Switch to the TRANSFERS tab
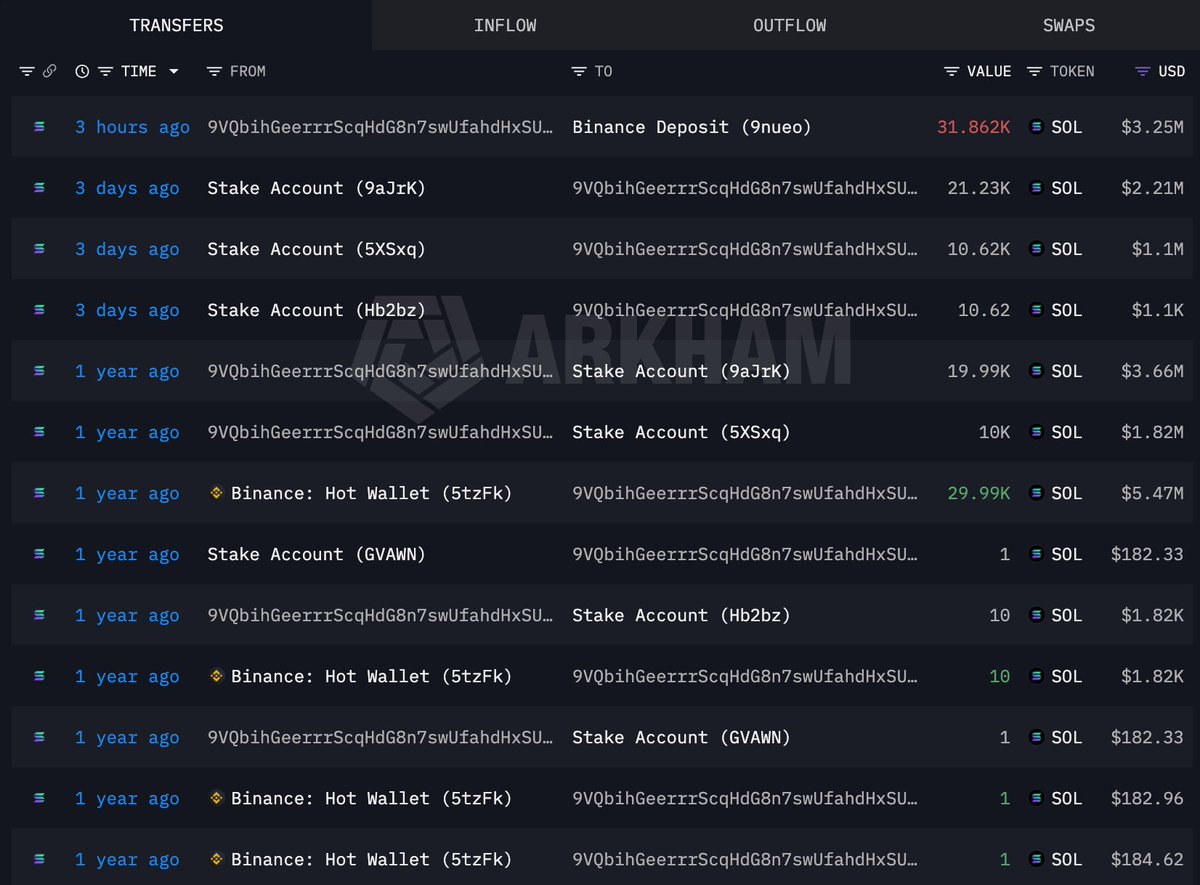Viewport: 1200px width, 885px height. tap(176, 25)
